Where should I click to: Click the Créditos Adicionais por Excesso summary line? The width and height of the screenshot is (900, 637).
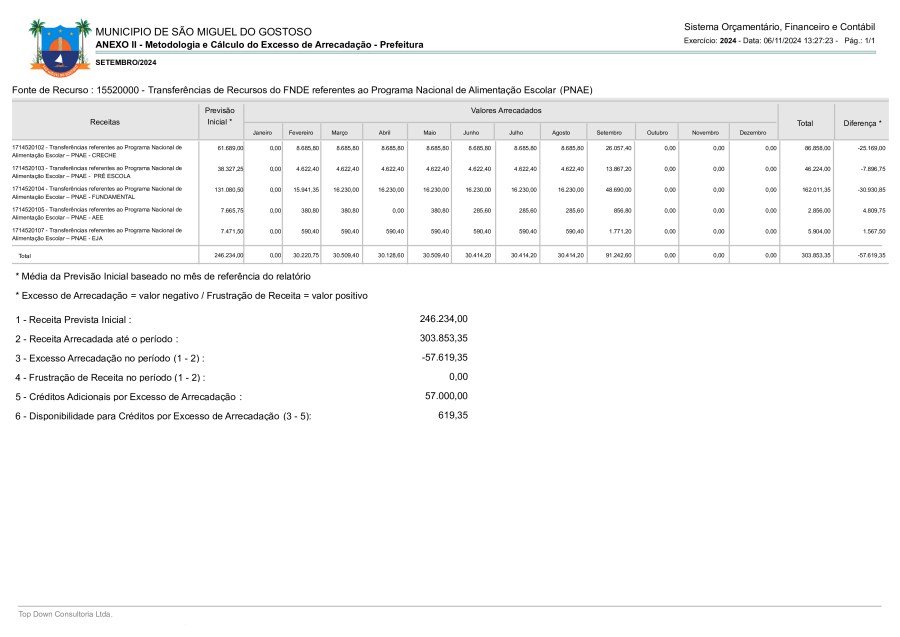[129, 397]
